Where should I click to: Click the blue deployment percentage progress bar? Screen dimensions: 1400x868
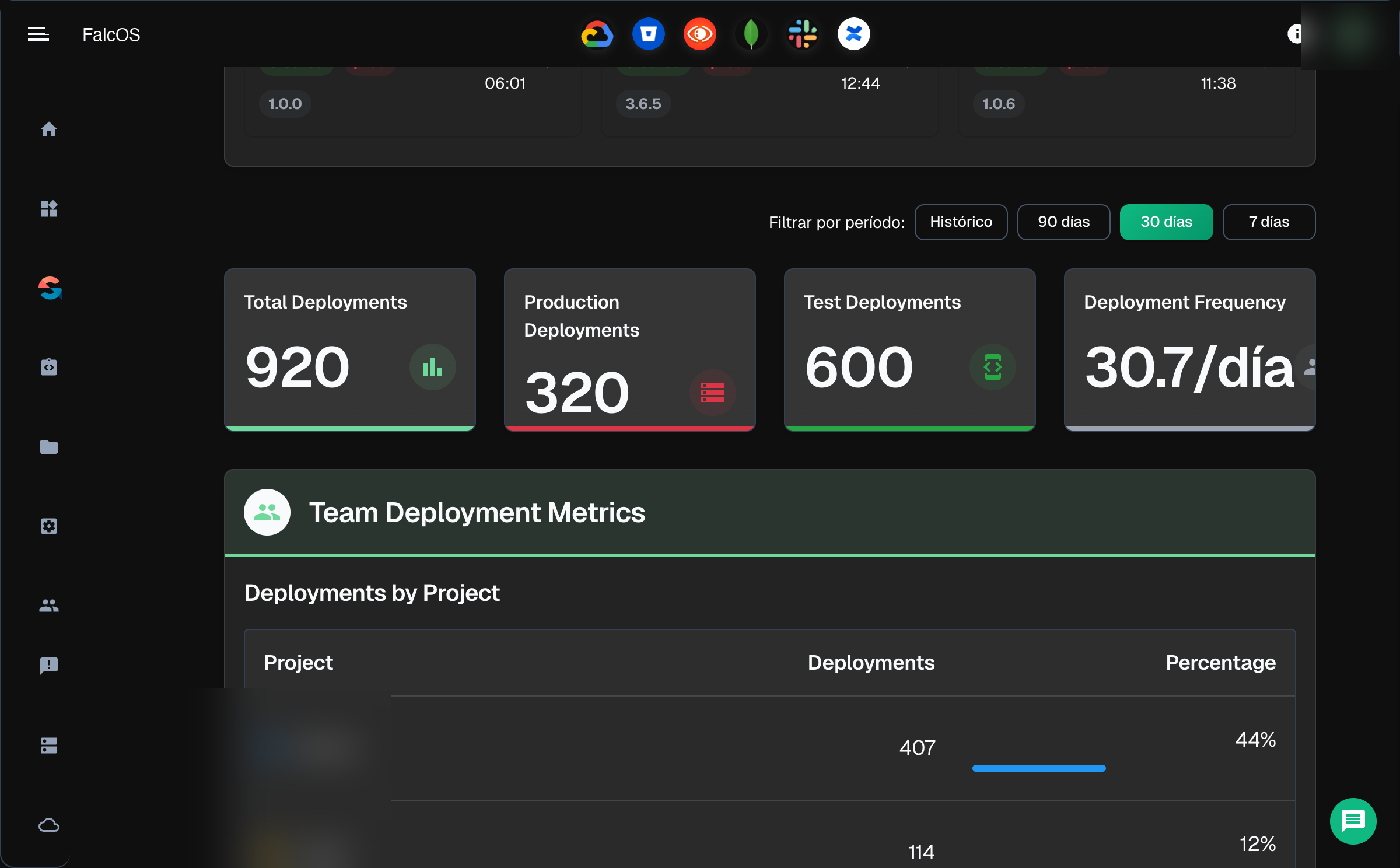point(1038,768)
